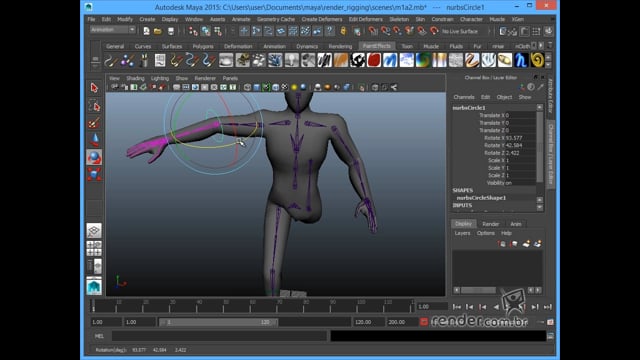Image resolution: width=640 pixels, height=360 pixels.
Task: Toggle Snap to grids magnet
Action: coord(373,31)
